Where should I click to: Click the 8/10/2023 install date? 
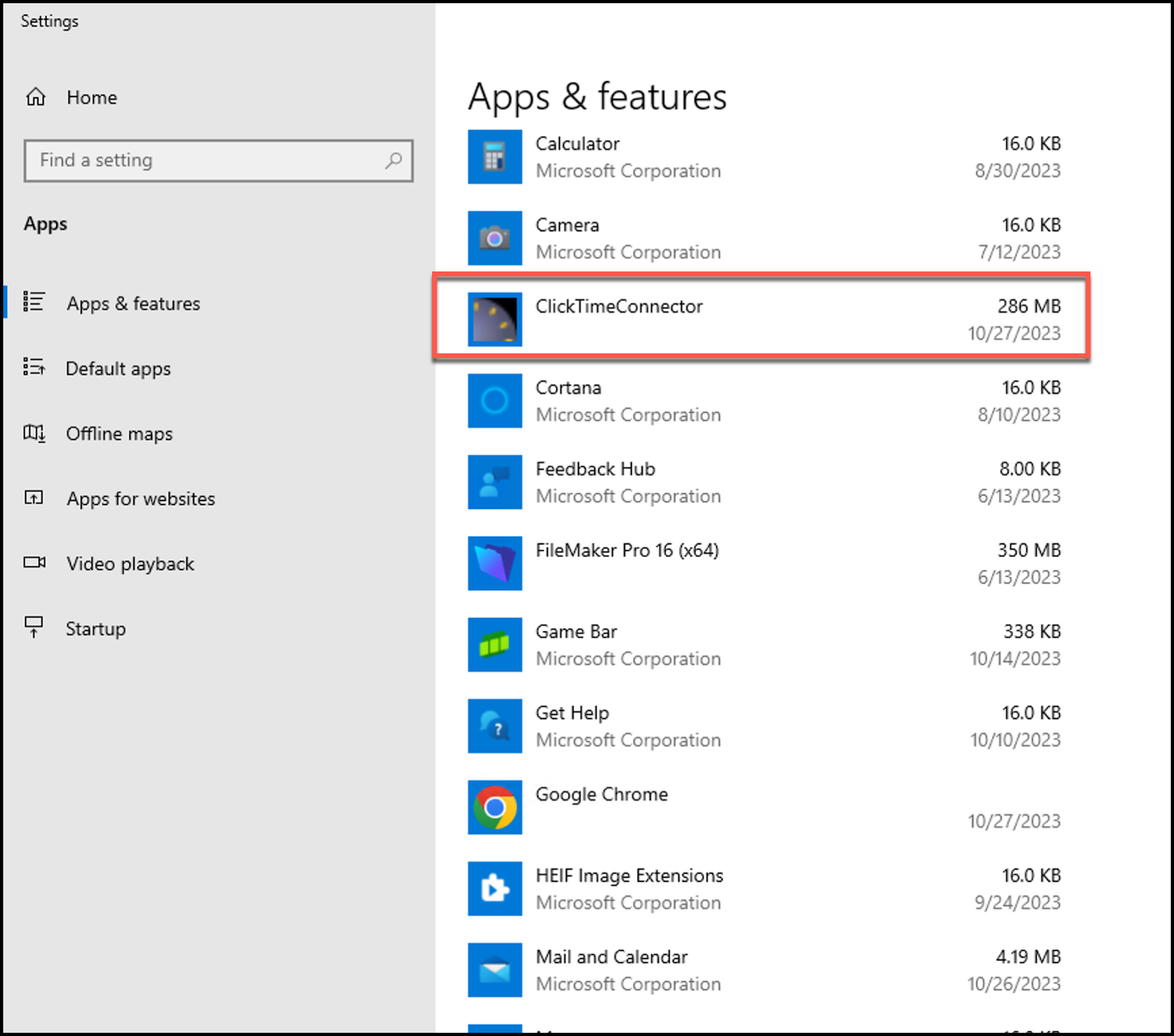point(1020,415)
